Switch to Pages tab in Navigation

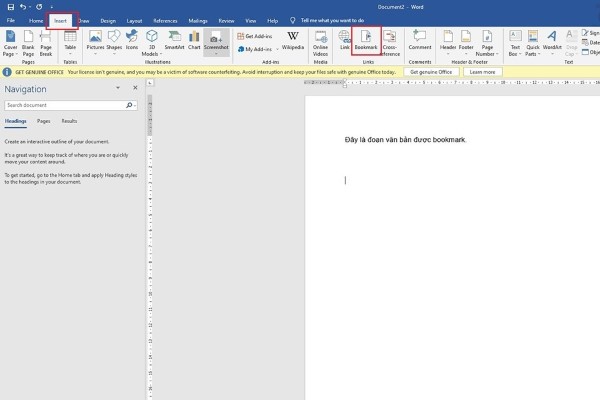click(x=44, y=120)
